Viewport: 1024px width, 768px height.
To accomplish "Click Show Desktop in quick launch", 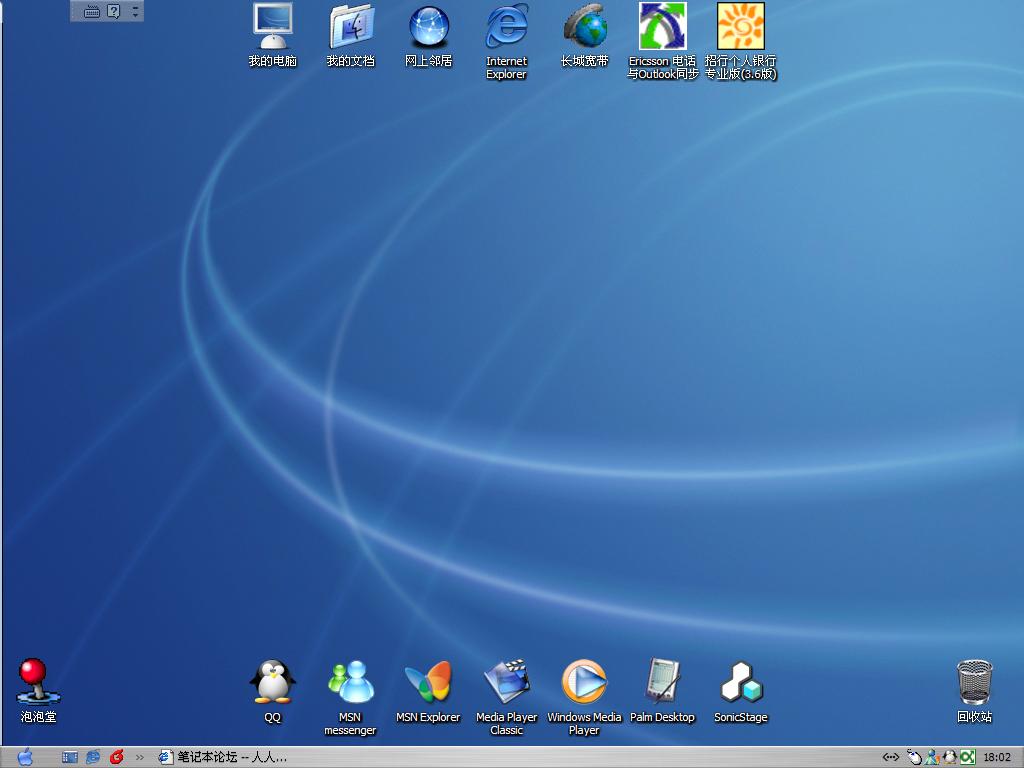I will tap(70, 757).
